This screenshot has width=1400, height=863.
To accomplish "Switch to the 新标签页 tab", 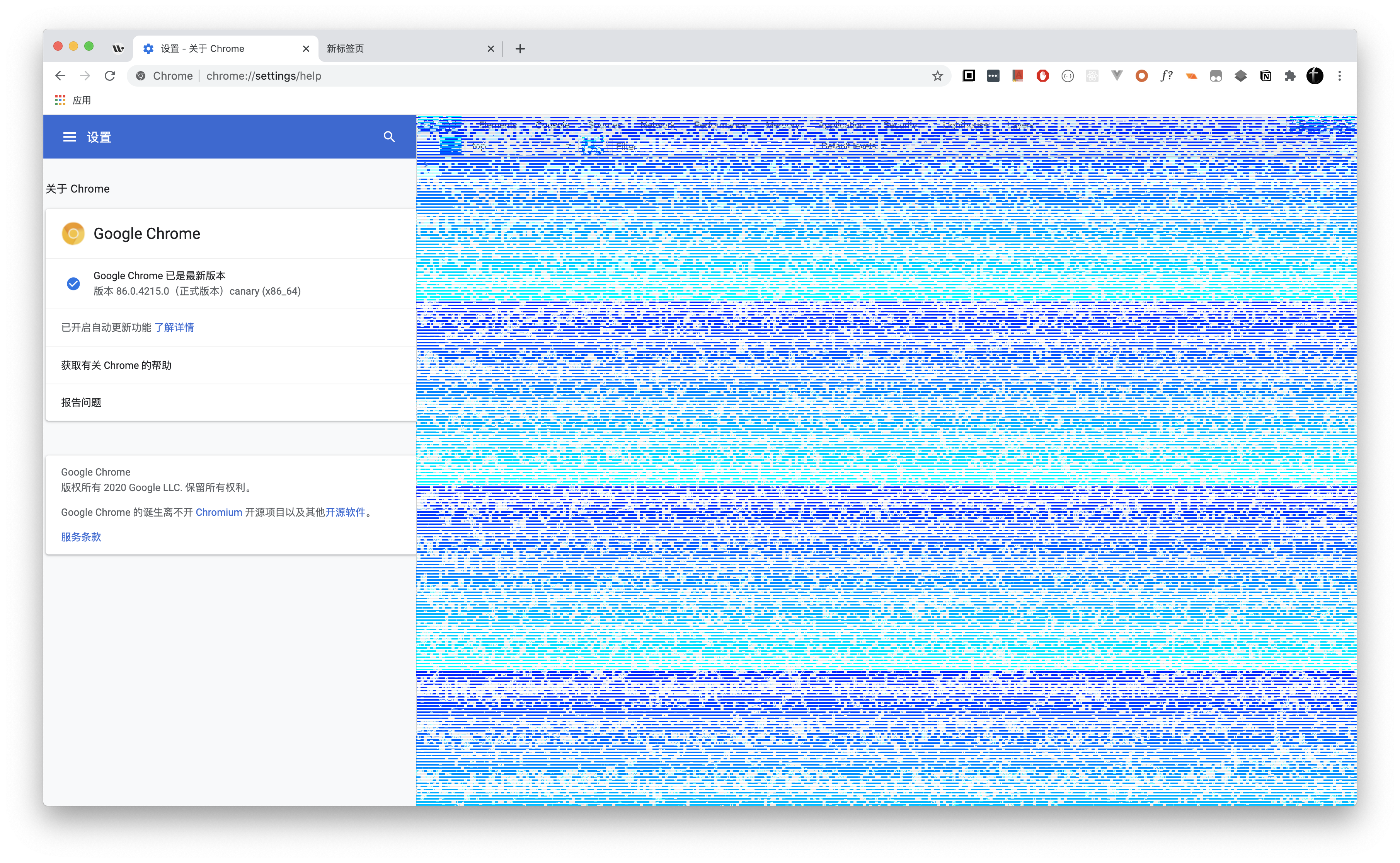I will (x=399, y=48).
